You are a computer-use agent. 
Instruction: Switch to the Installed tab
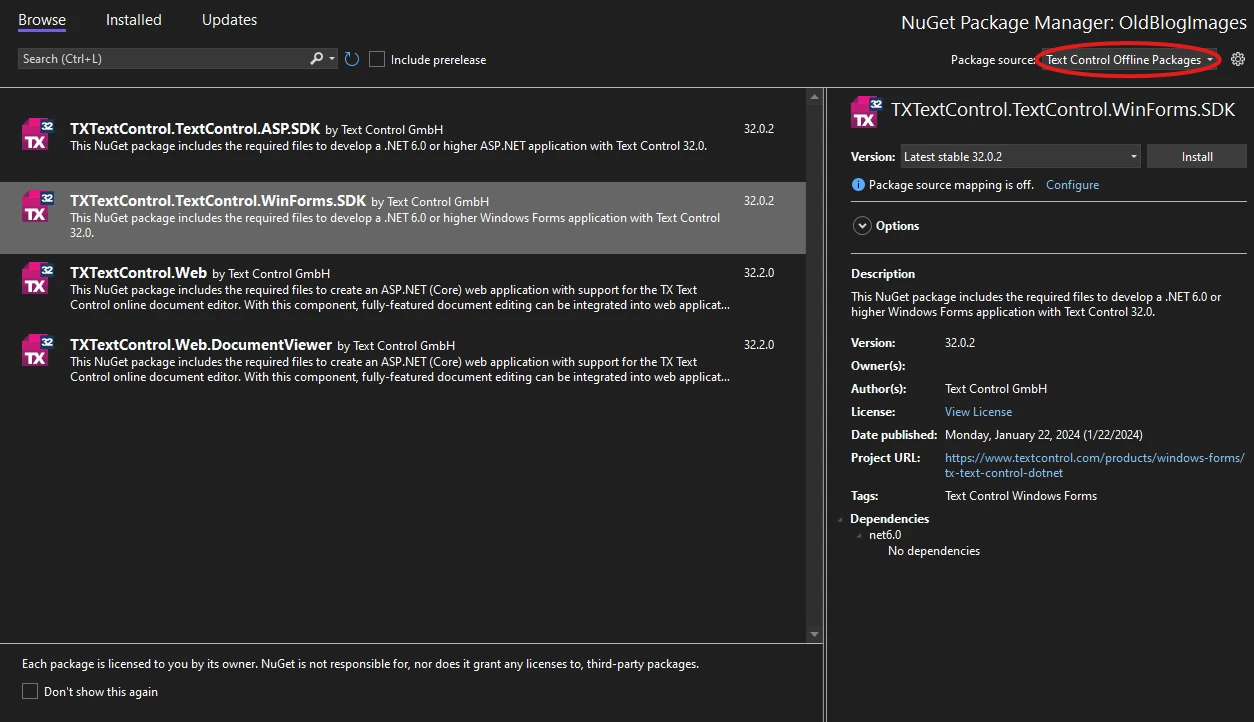[133, 20]
